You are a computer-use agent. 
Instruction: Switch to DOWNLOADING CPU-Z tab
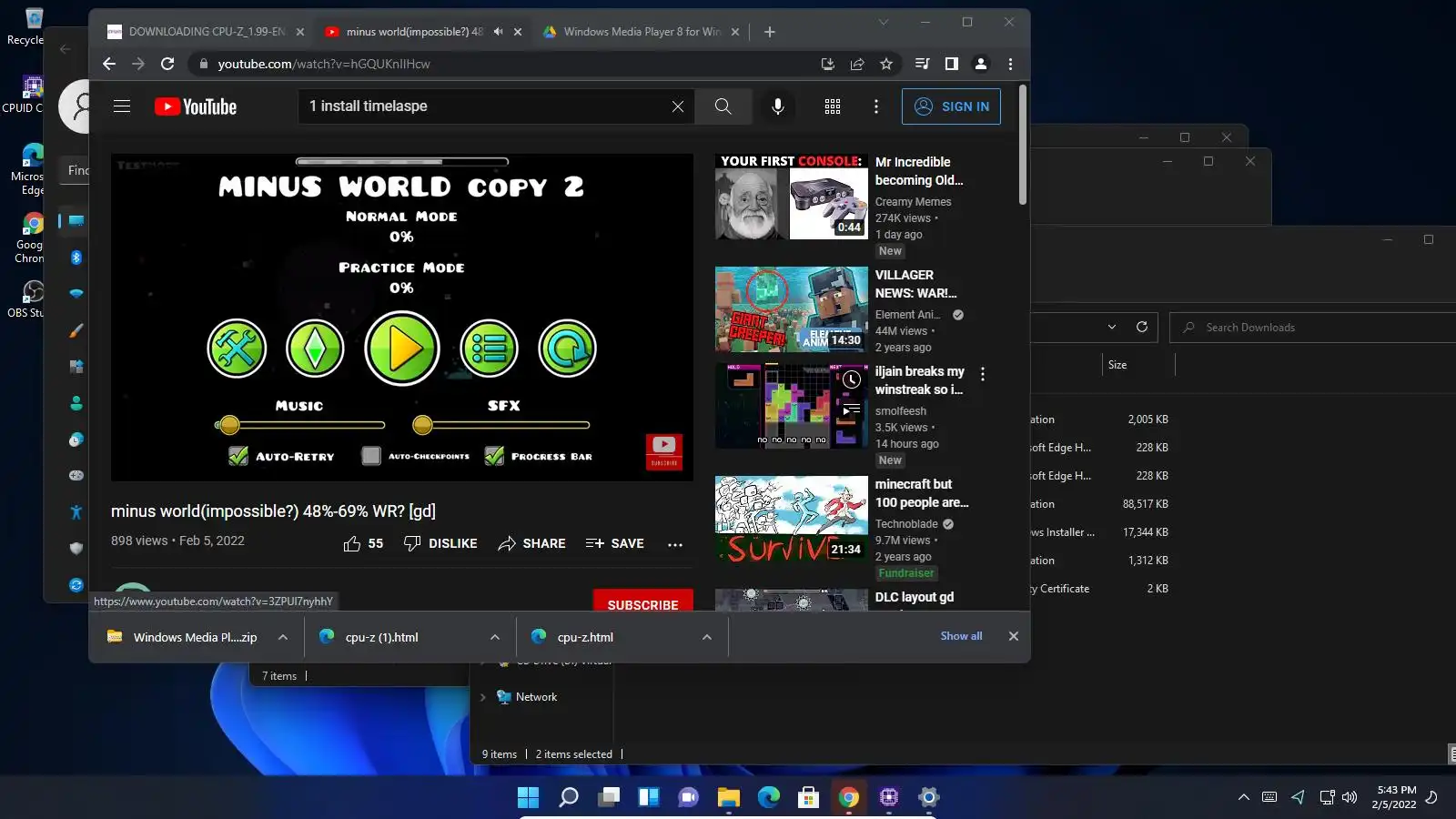(206, 32)
